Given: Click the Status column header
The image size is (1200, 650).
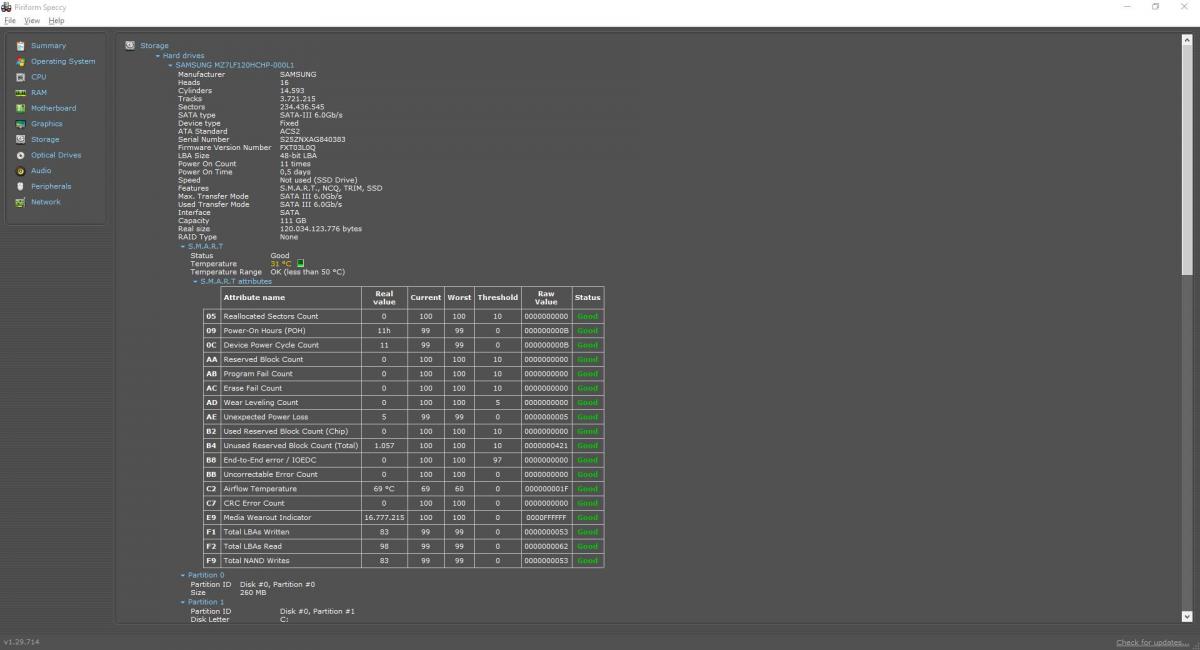Looking at the screenshot, I should pyautogui.click(x=587, y=297).
